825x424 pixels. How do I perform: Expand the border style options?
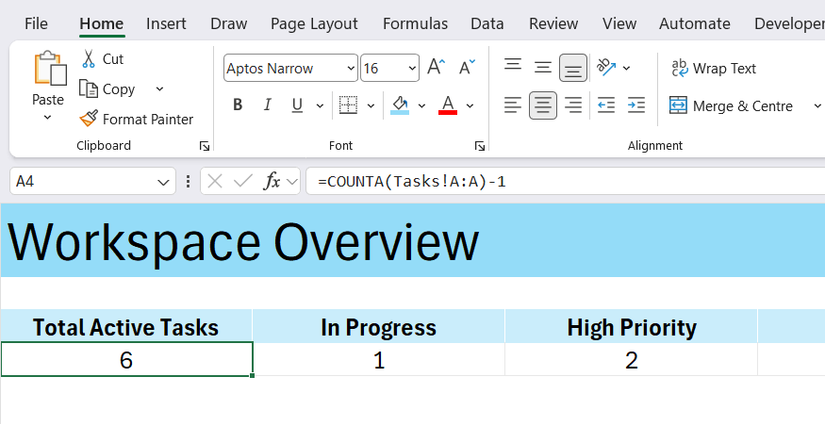370,106
